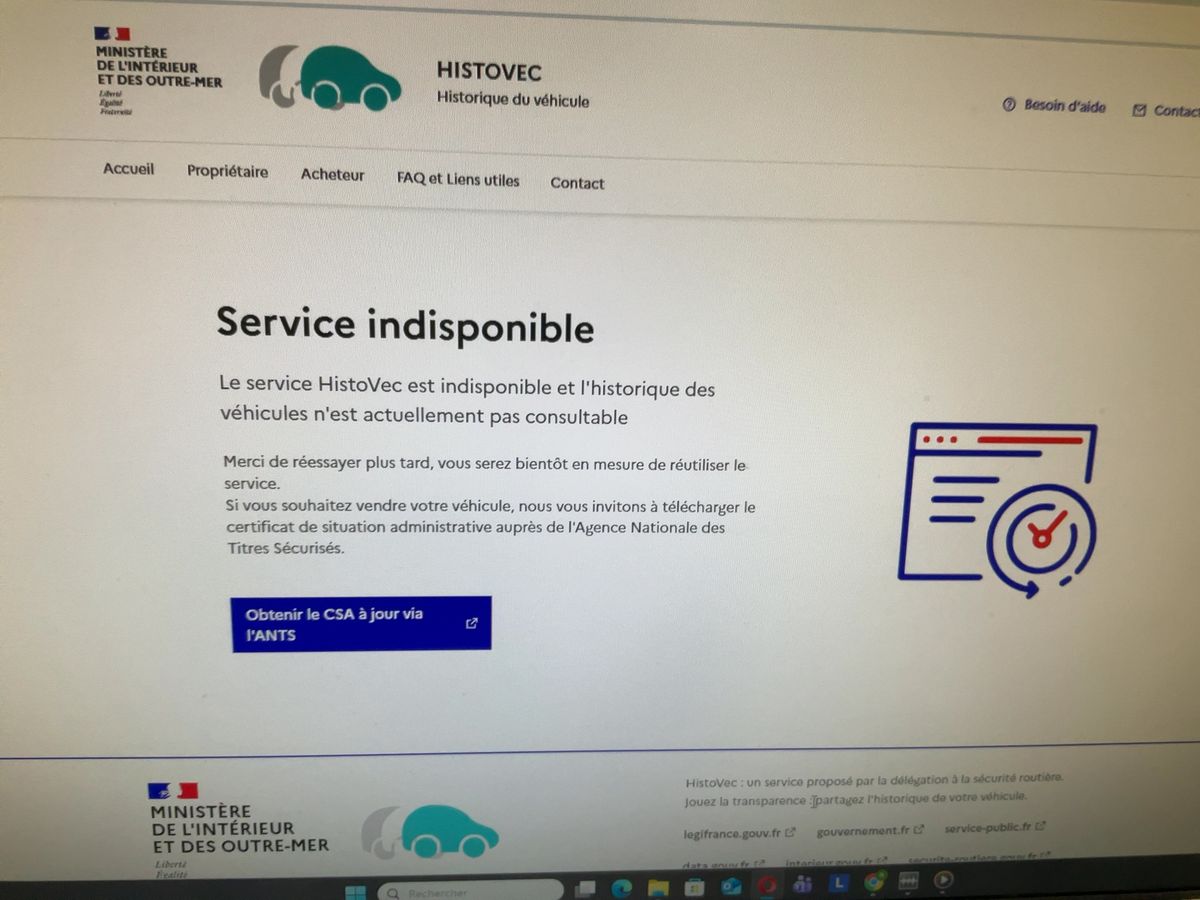Click the footer HistoVec car logo
This screenshot has width=1200, height=900.
[430, 832]
